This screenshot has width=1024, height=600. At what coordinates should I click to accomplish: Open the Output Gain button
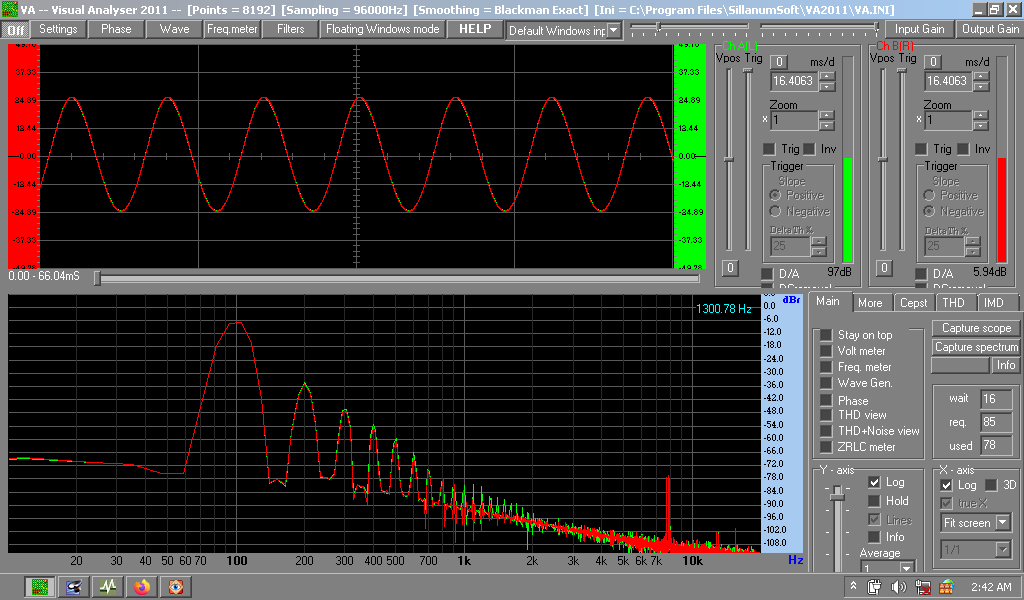coord(990,29)
